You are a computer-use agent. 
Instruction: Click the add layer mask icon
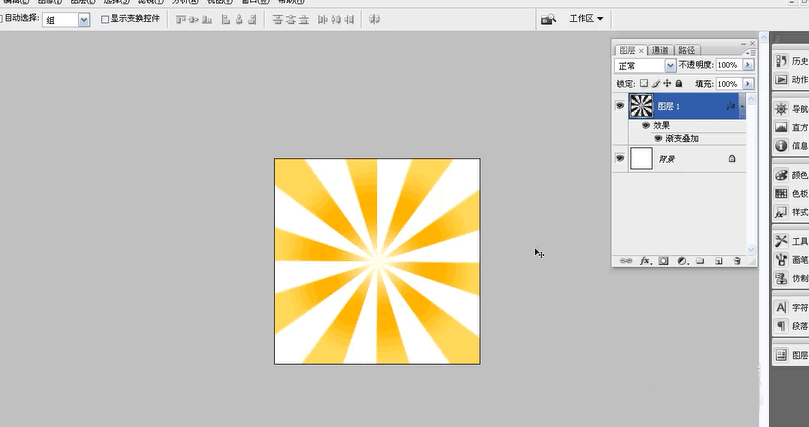(x=664, y=261)
